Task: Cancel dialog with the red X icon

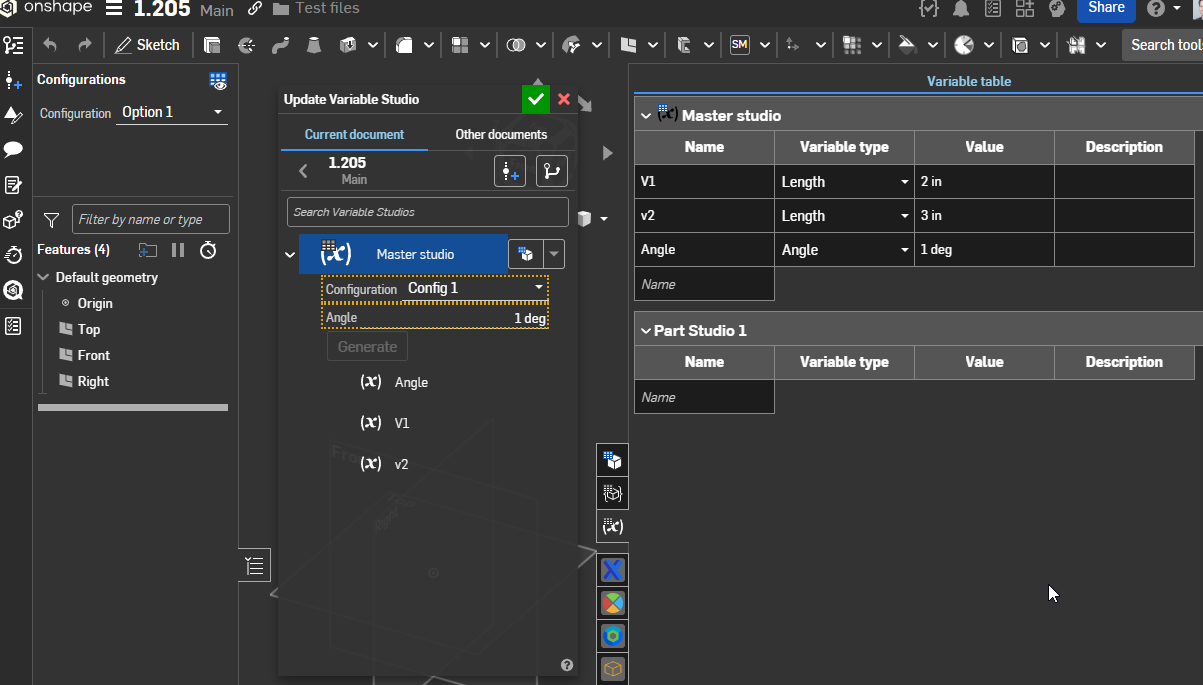Action: (564, 99)
